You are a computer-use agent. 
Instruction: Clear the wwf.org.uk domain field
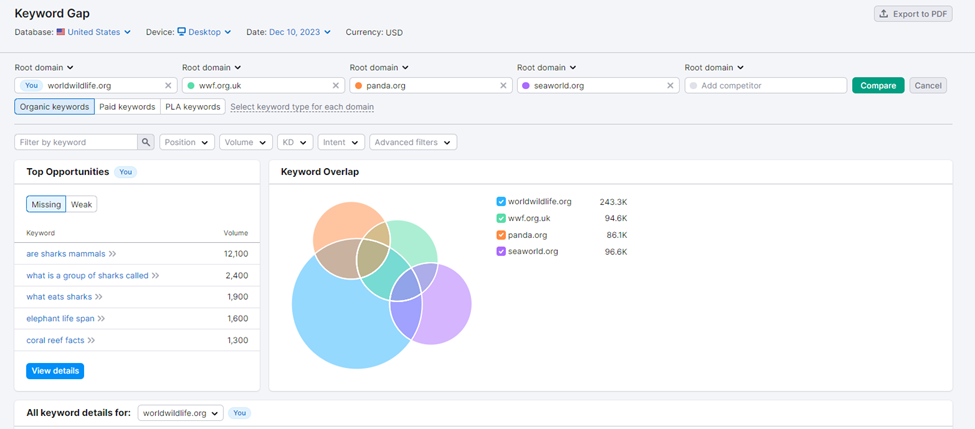(336, 86)
